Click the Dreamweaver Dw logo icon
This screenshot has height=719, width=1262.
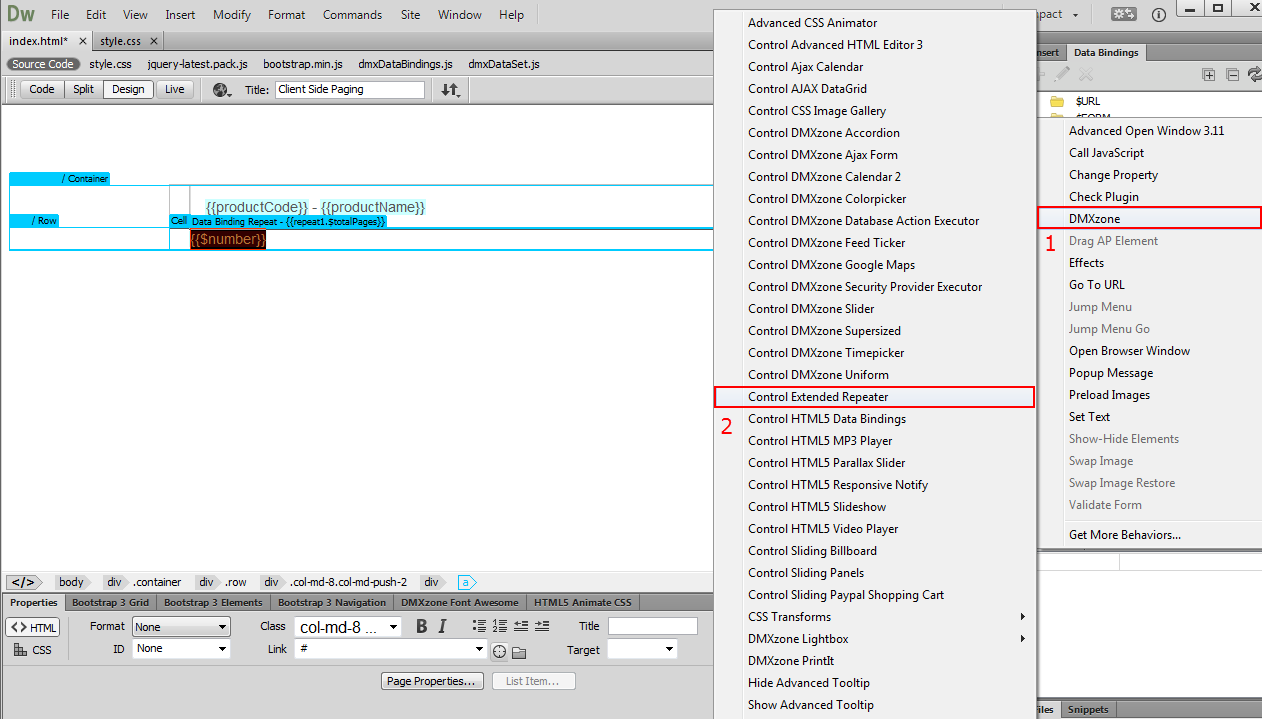[20, 14]
